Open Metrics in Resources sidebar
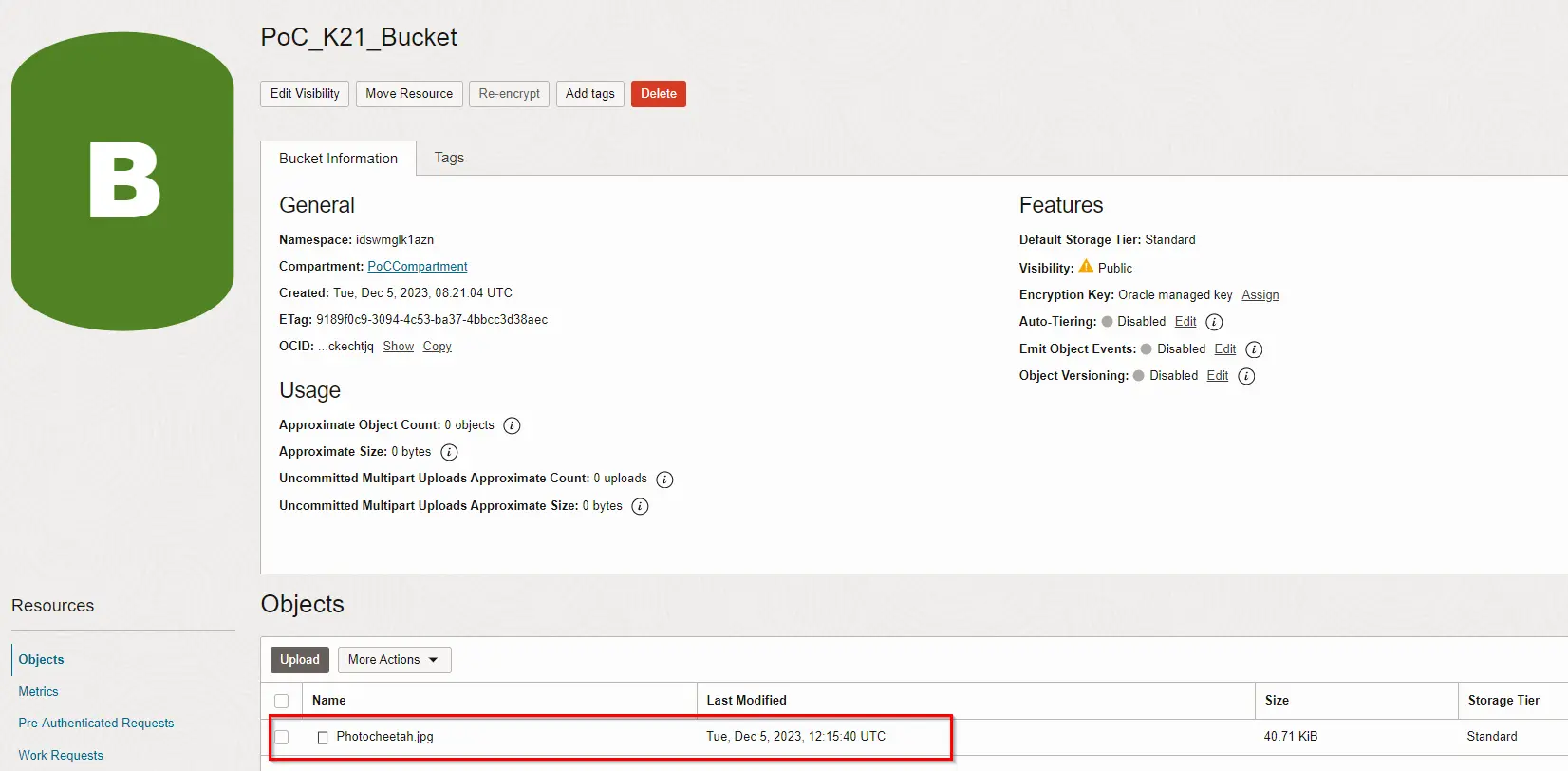Screen dimensions: 1568x771 pos(38,692)
